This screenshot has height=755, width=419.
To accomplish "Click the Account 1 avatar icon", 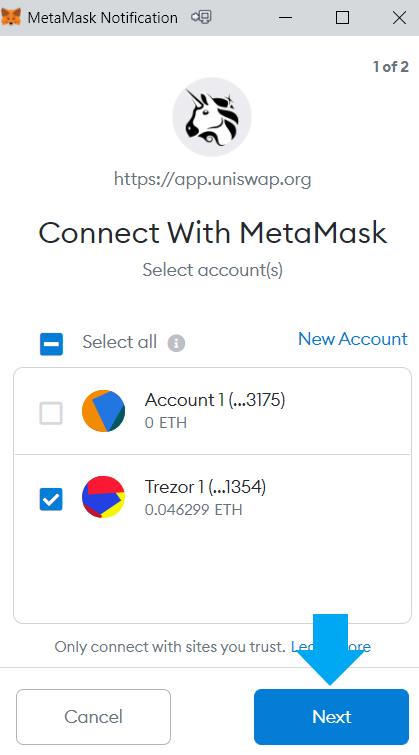I will [104, 411].
